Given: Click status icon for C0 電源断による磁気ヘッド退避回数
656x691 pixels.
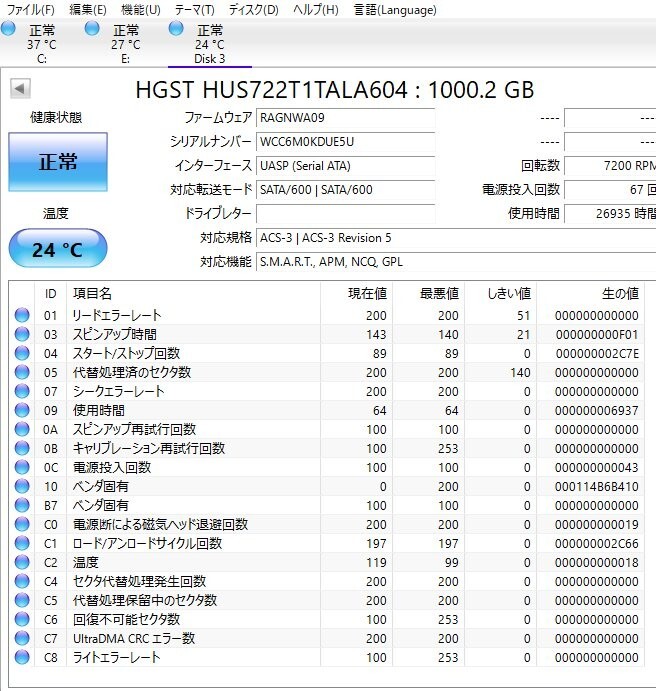Looking at the screenshot, I should [22, 524].
